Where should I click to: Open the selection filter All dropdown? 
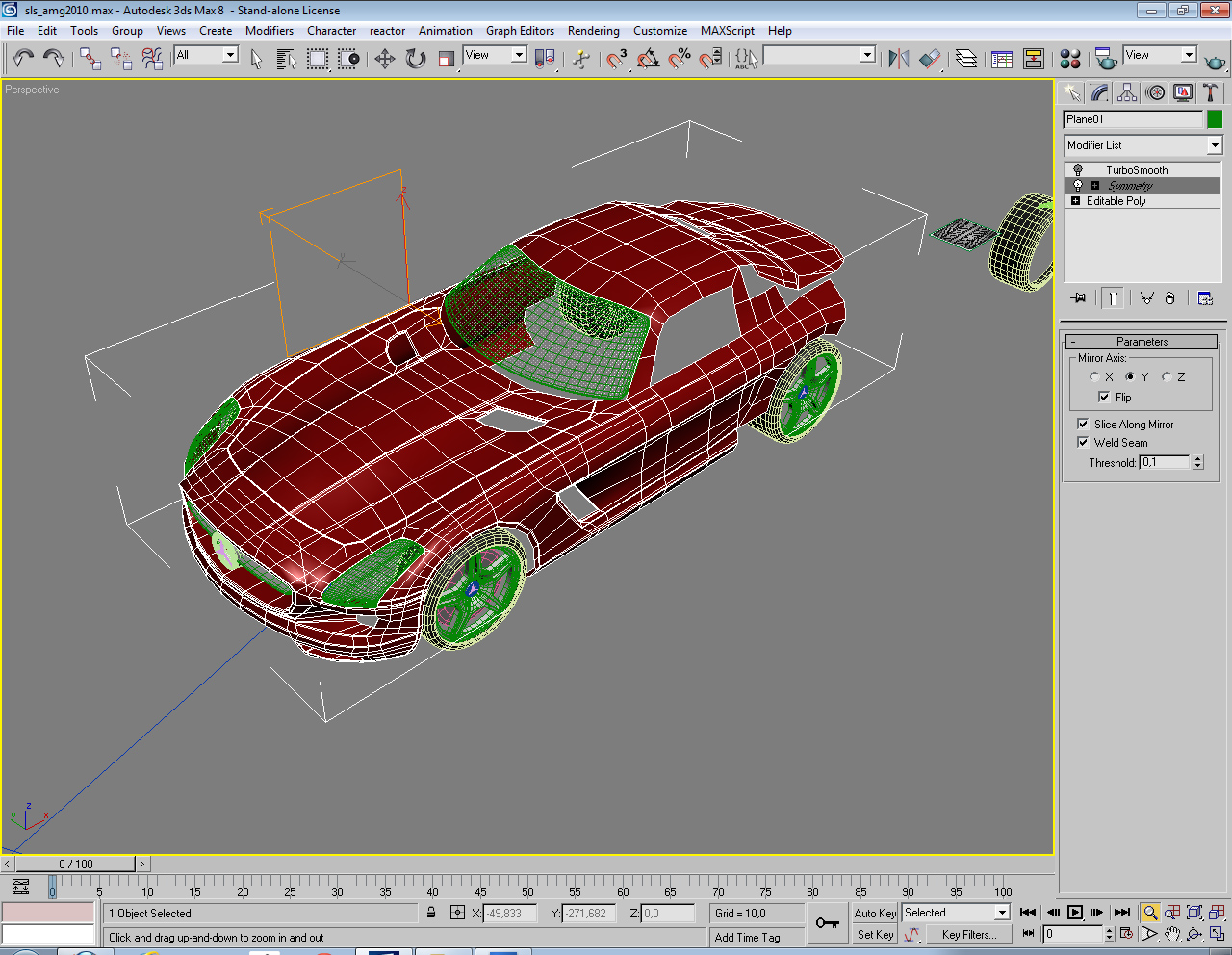click(x=230, y=55)
